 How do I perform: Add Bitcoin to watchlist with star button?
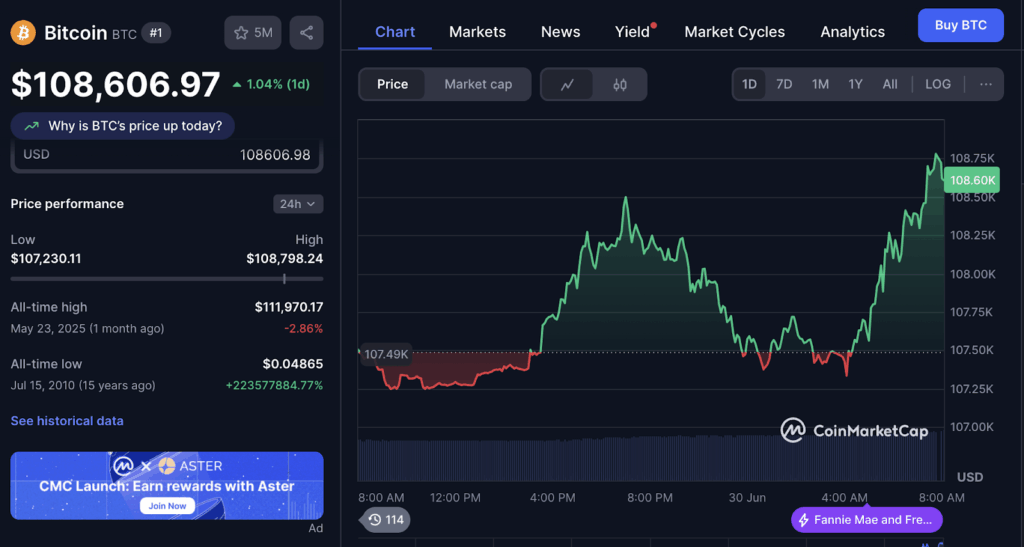click(253, 33)
